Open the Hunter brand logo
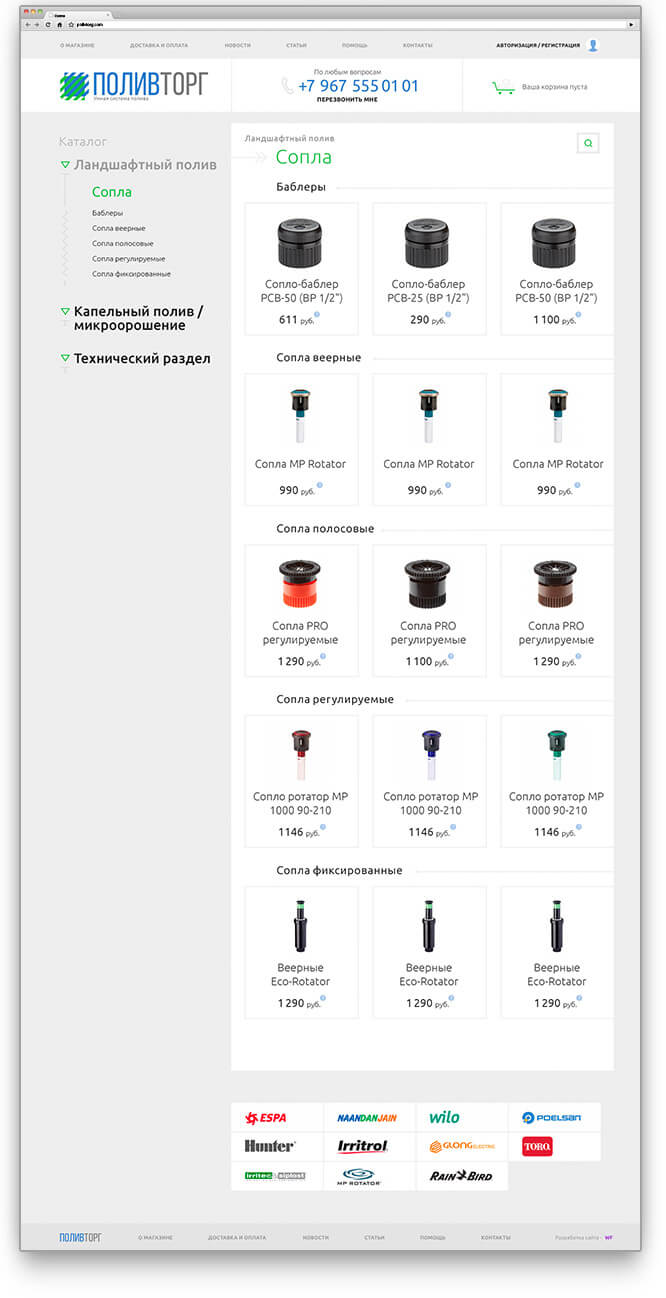666x1298 pixels. [x=270, y=1146]
